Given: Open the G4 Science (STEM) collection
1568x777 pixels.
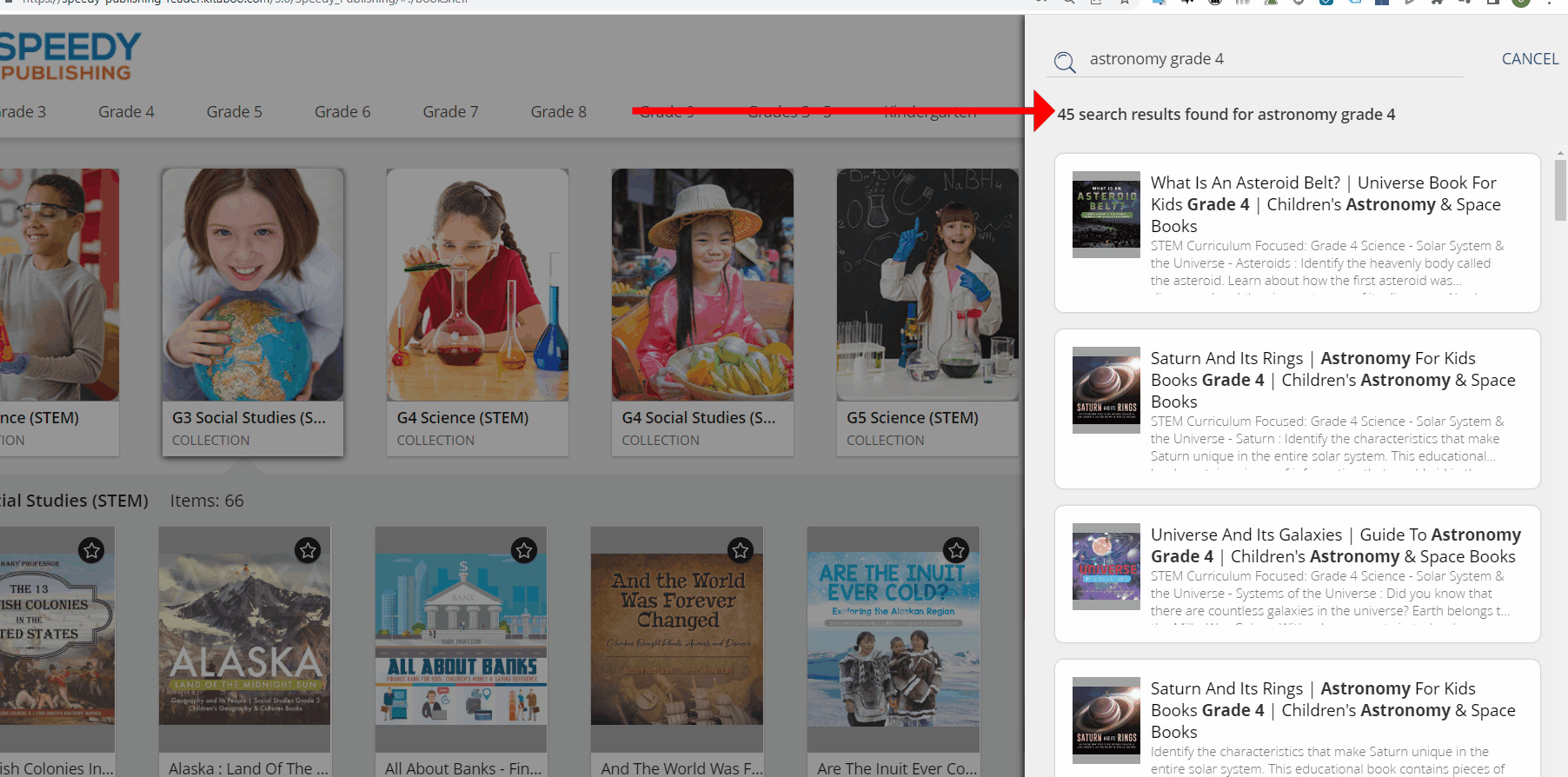Looking at the screenshot, I should pyautogui.click(x=478, y=312).
